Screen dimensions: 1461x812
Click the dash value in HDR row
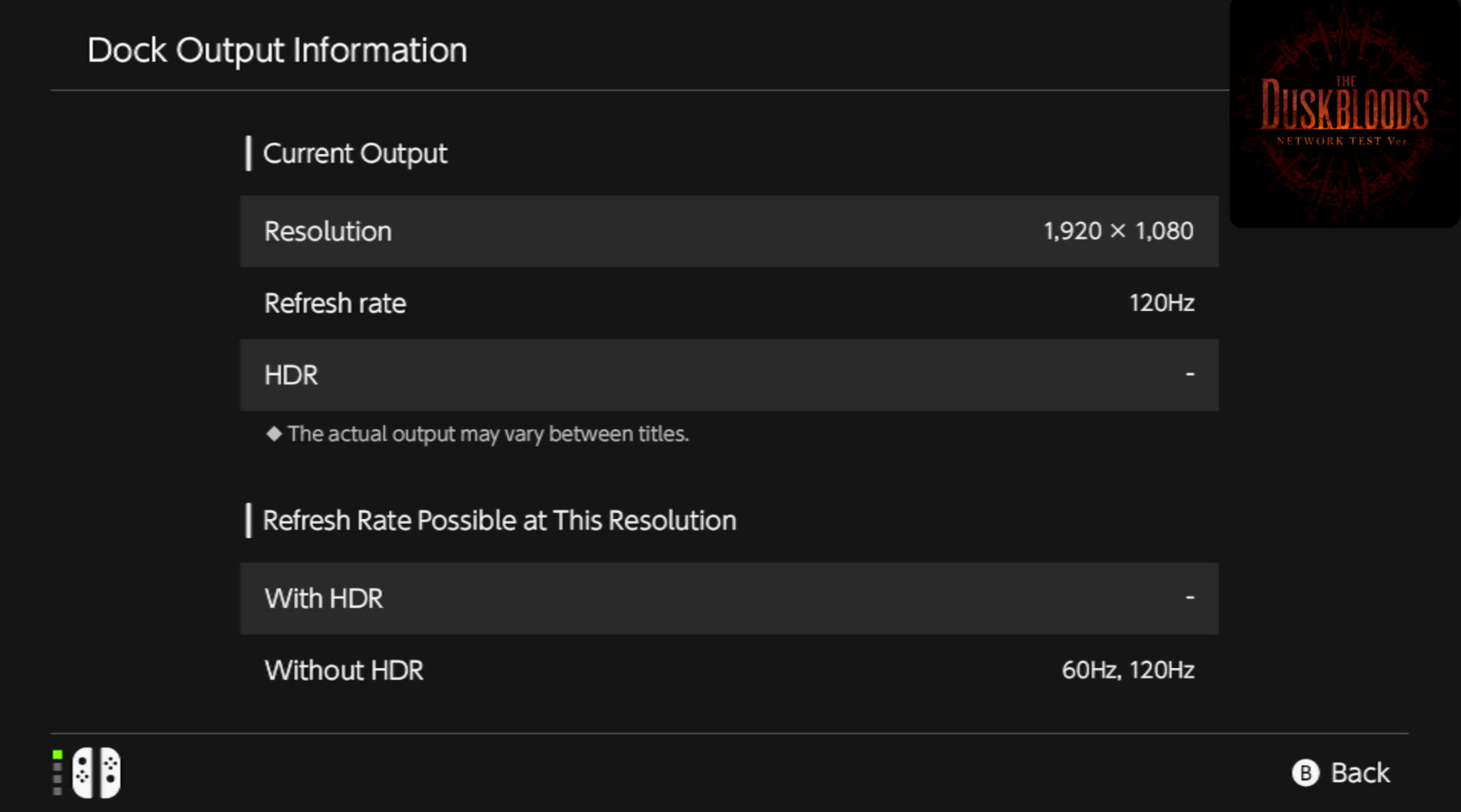1190,374
